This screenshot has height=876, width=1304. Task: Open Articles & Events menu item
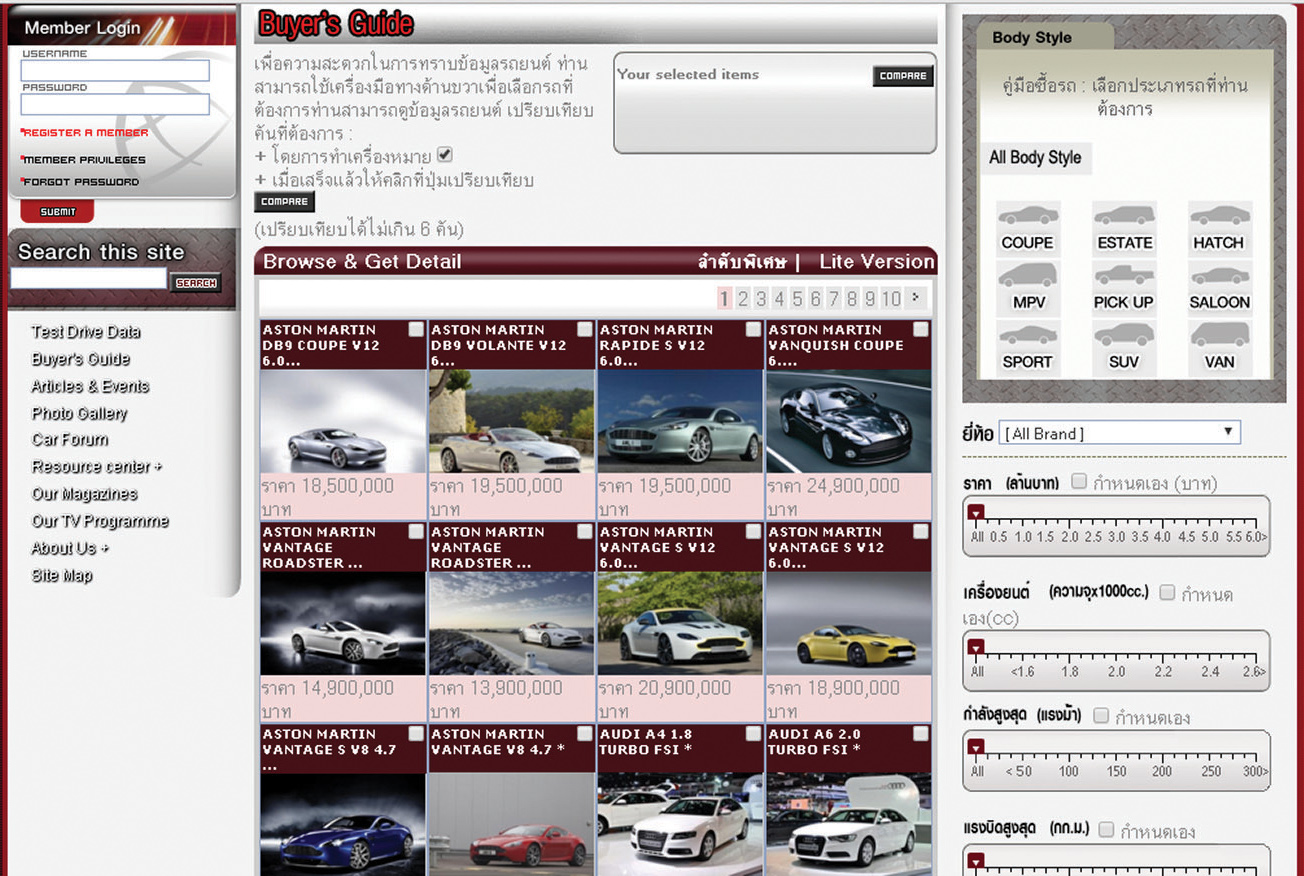pos(90,386)
